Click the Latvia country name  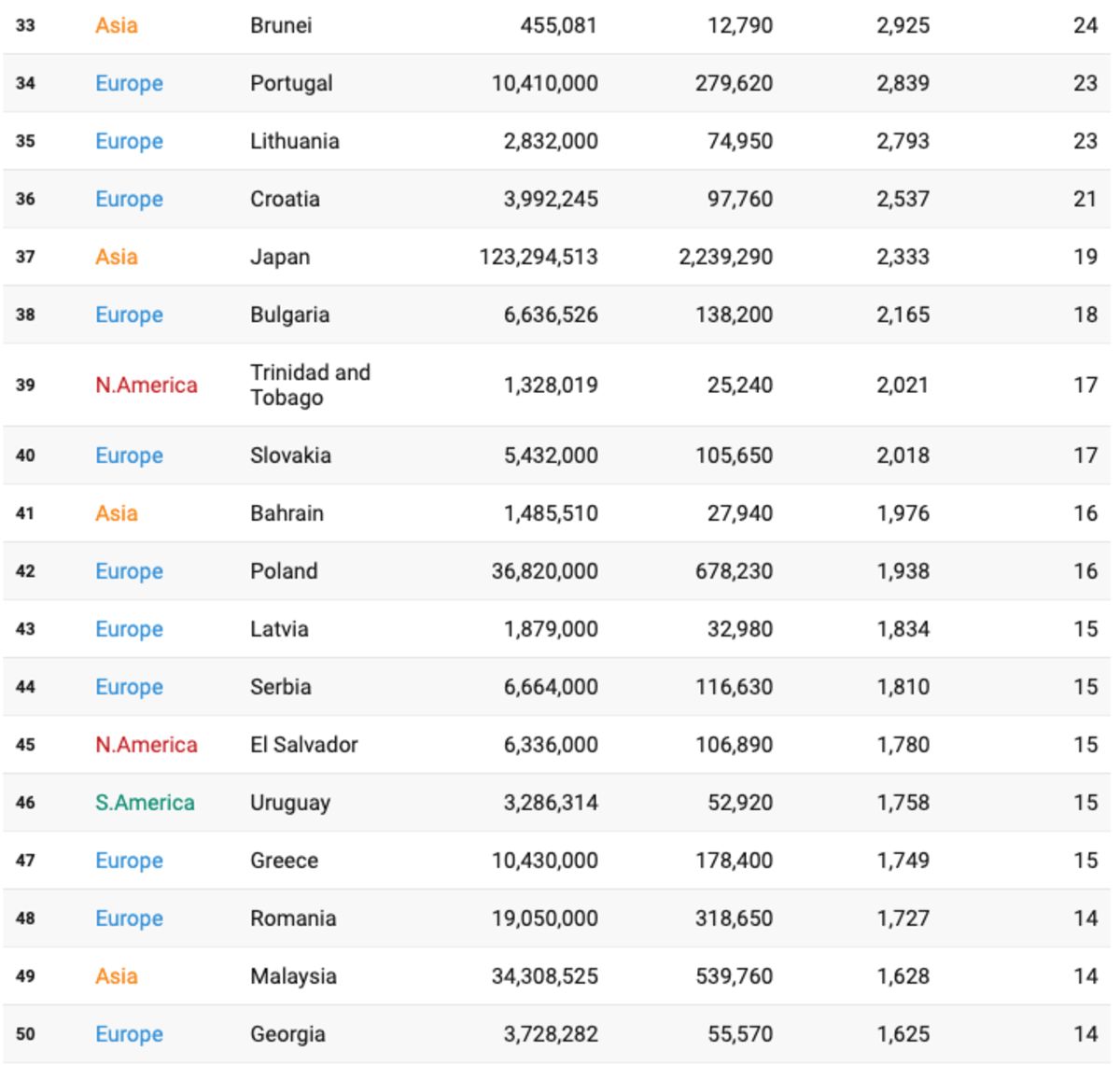point(279,629)
